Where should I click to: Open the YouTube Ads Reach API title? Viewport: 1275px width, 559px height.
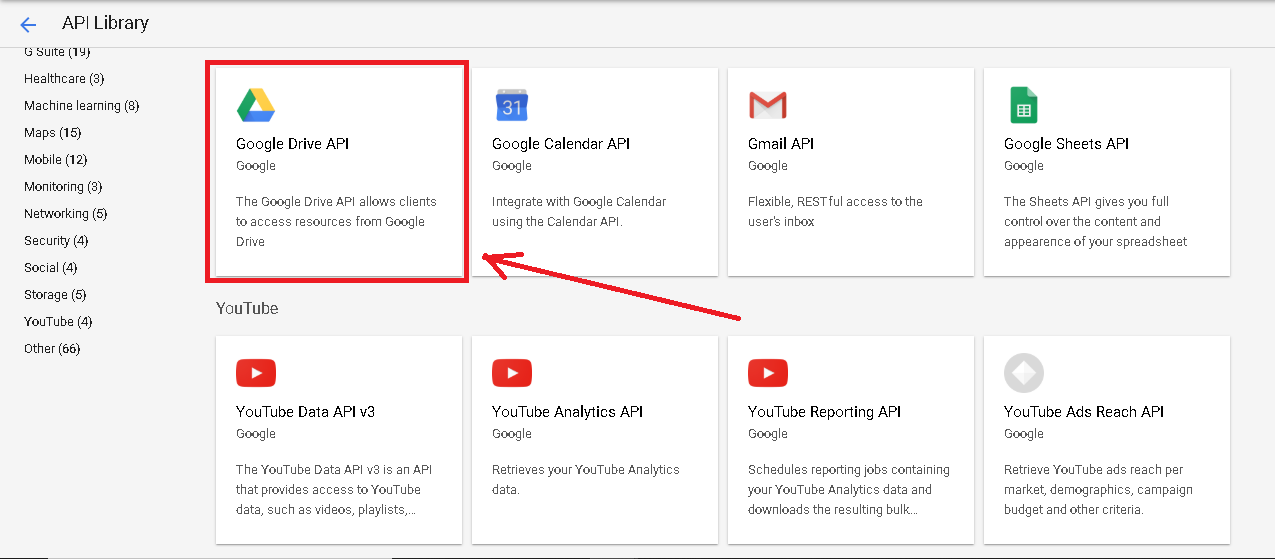1084,412
